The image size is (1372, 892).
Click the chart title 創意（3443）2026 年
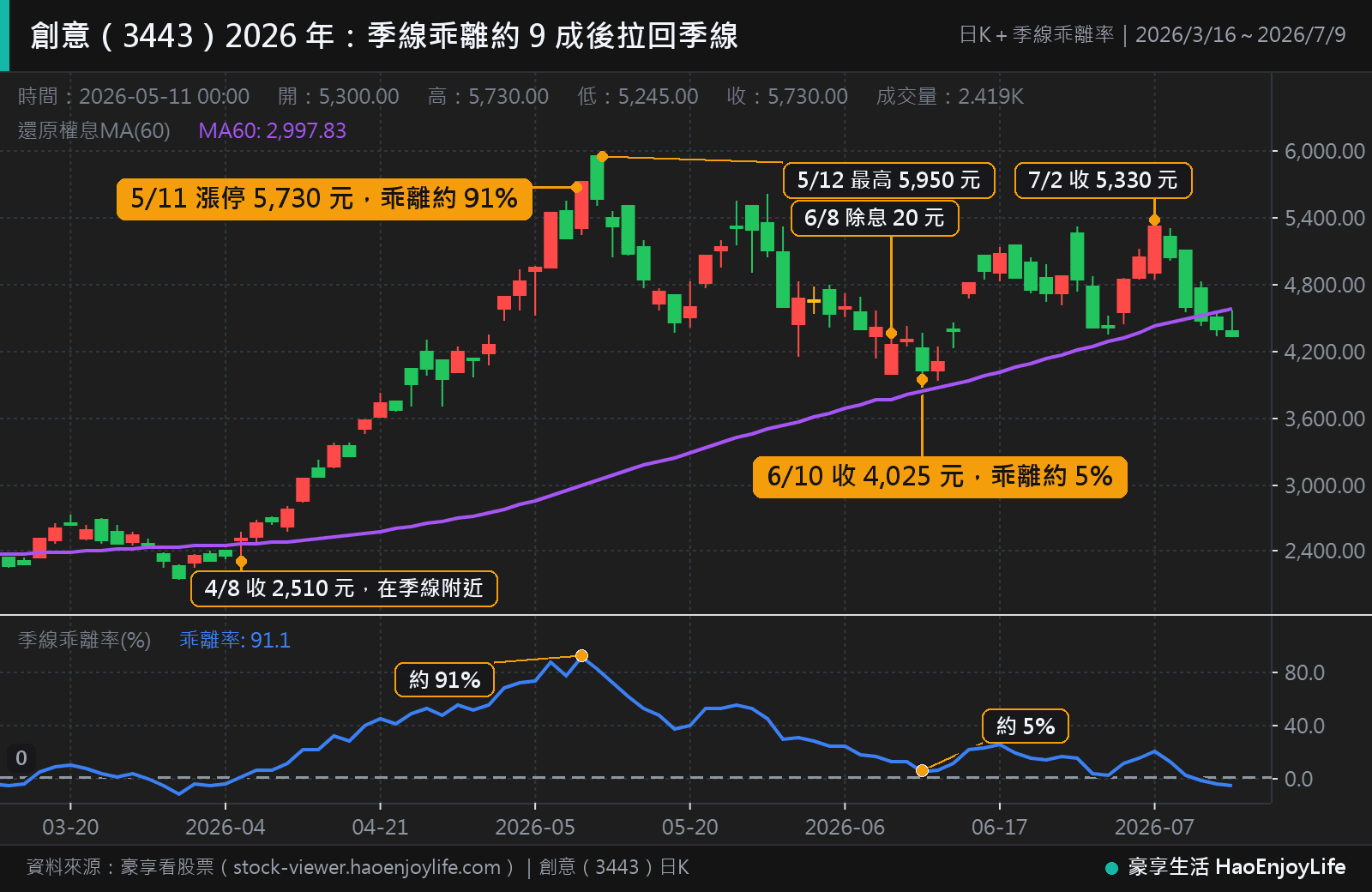383,36
